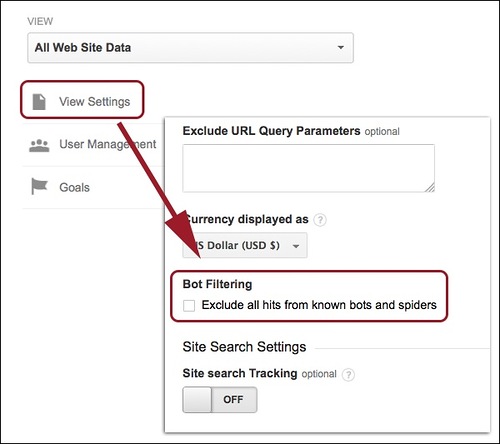Click the arrow on the view selector
This screenshot has width=500, height=444.
point(341,47)
